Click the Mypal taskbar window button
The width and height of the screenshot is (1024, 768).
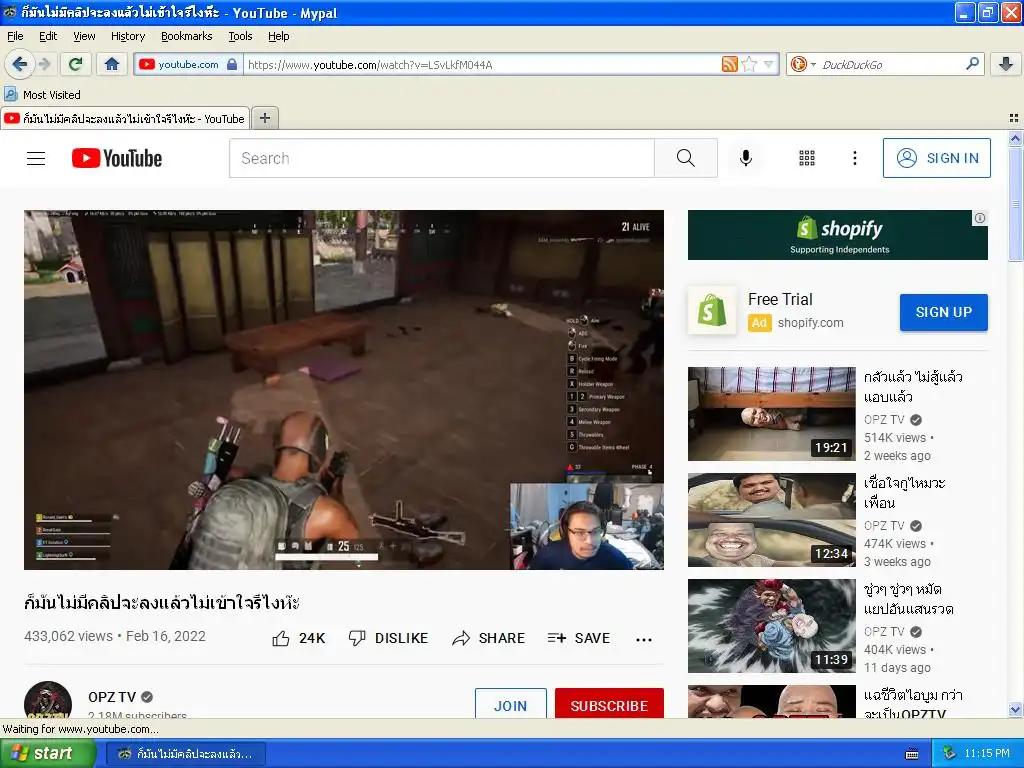185,753
